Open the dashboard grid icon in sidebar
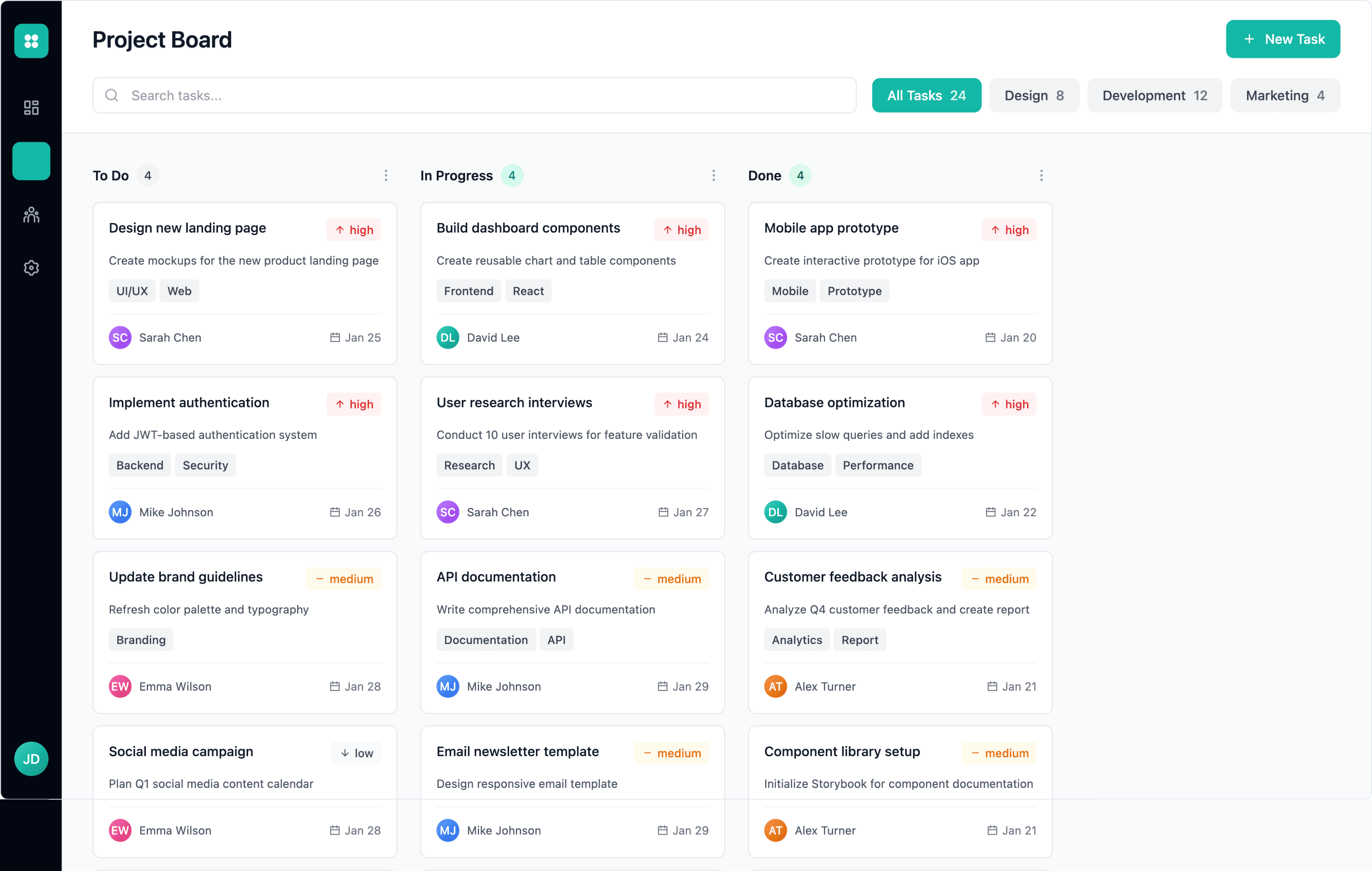Image resolution: width=1372 pixels, height=871 pixels. coord(31,107)
